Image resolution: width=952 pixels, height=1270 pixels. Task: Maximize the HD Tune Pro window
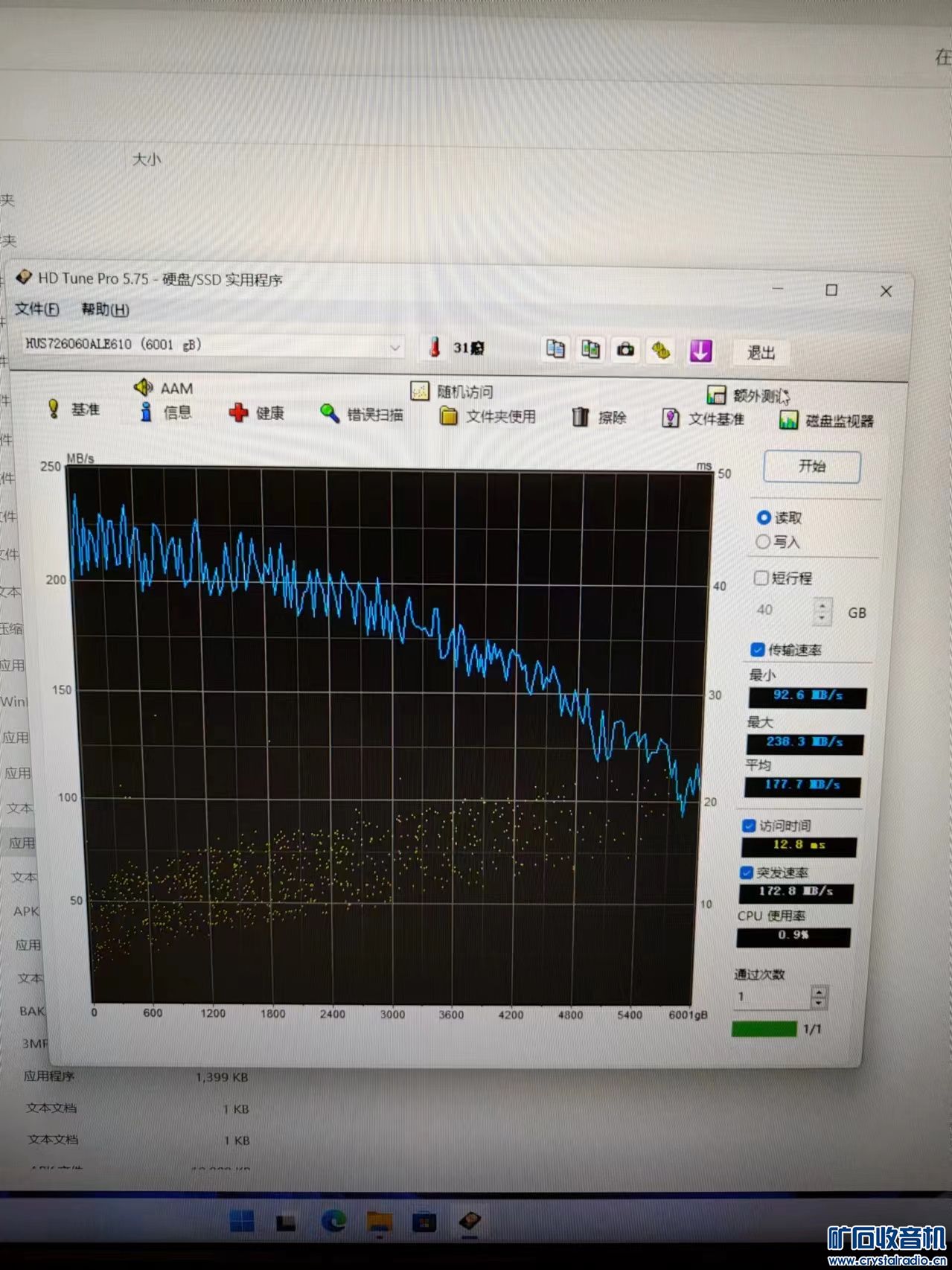[831, 290]
